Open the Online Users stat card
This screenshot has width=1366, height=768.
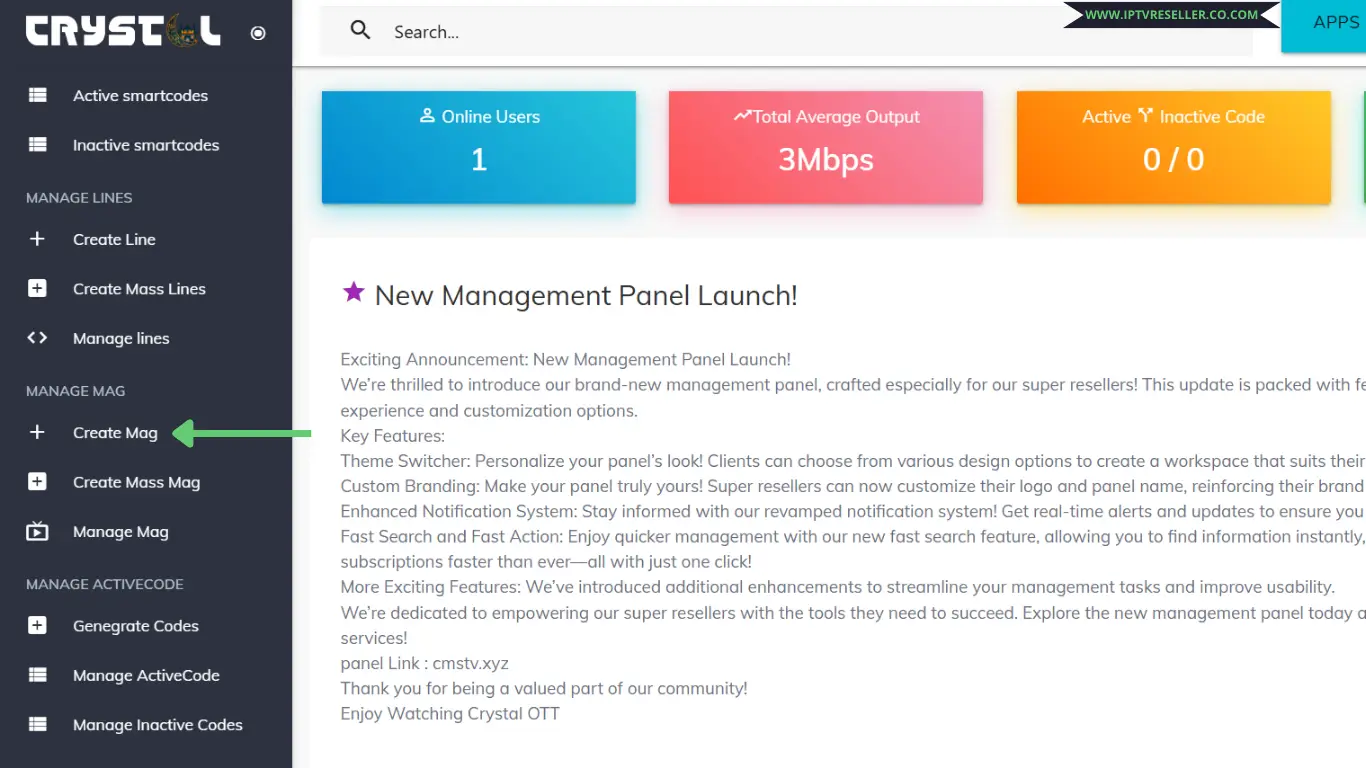coord(478,147)
